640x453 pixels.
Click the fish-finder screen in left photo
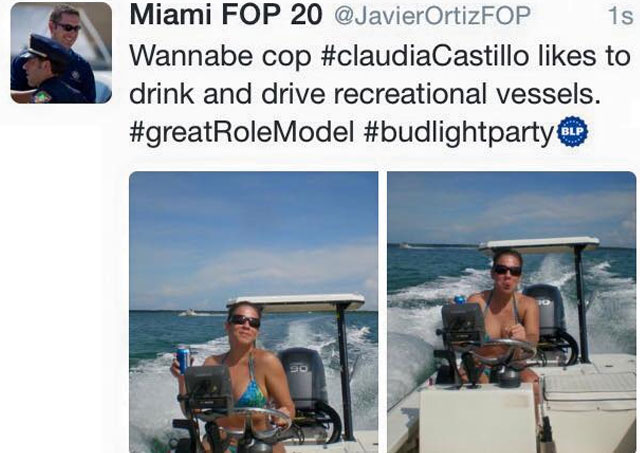click(x=209, y=388)
